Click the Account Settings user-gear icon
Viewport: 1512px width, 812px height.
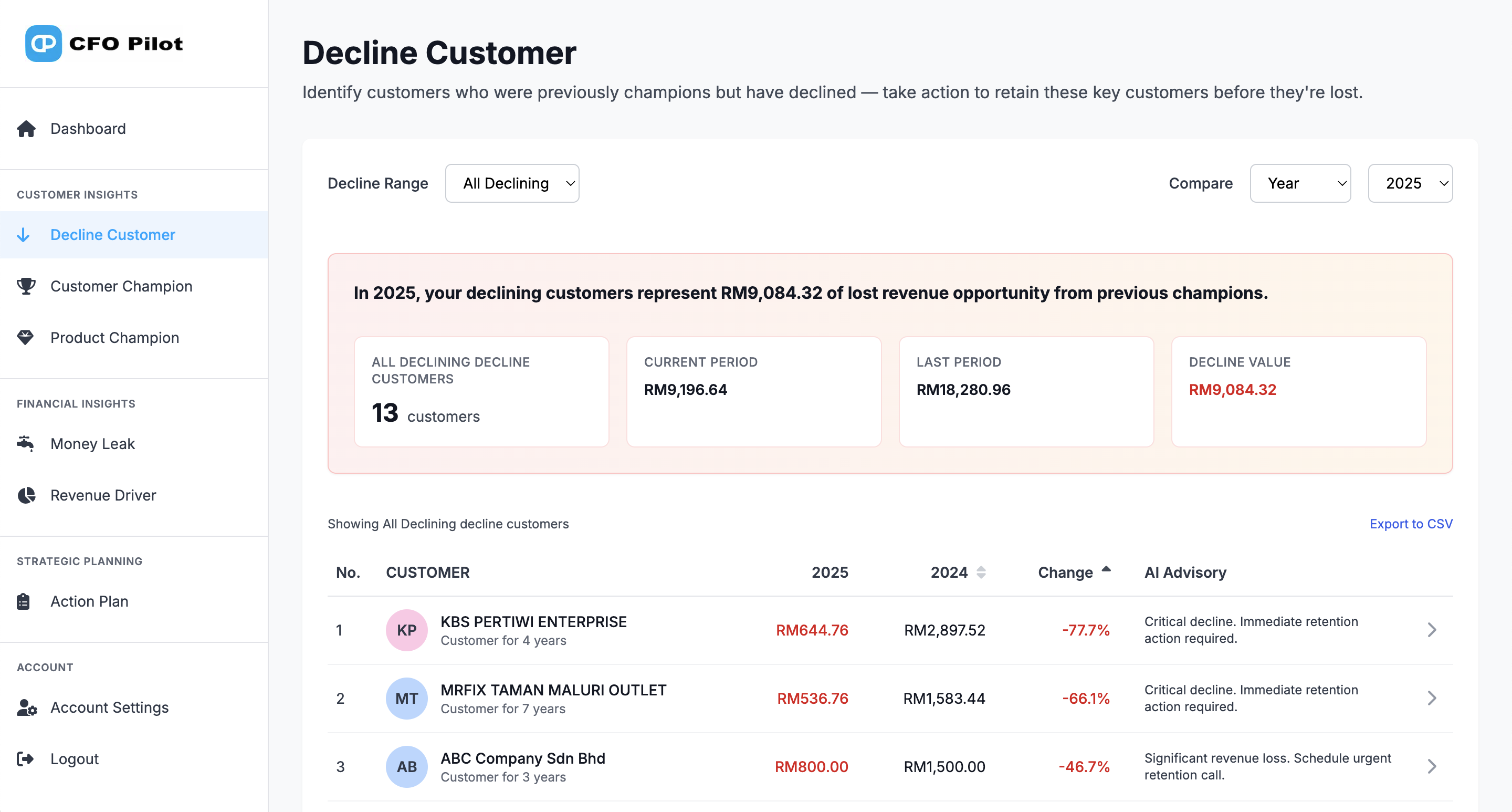point(27,707)
